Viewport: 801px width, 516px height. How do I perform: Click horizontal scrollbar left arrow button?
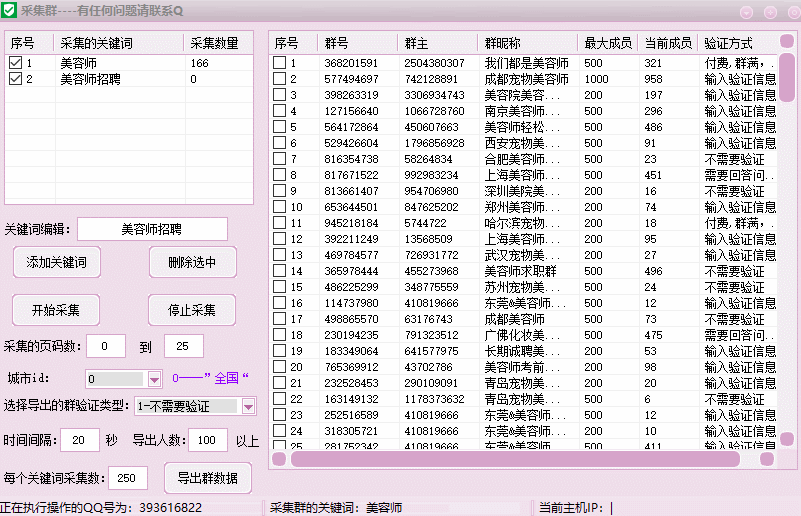279,459
